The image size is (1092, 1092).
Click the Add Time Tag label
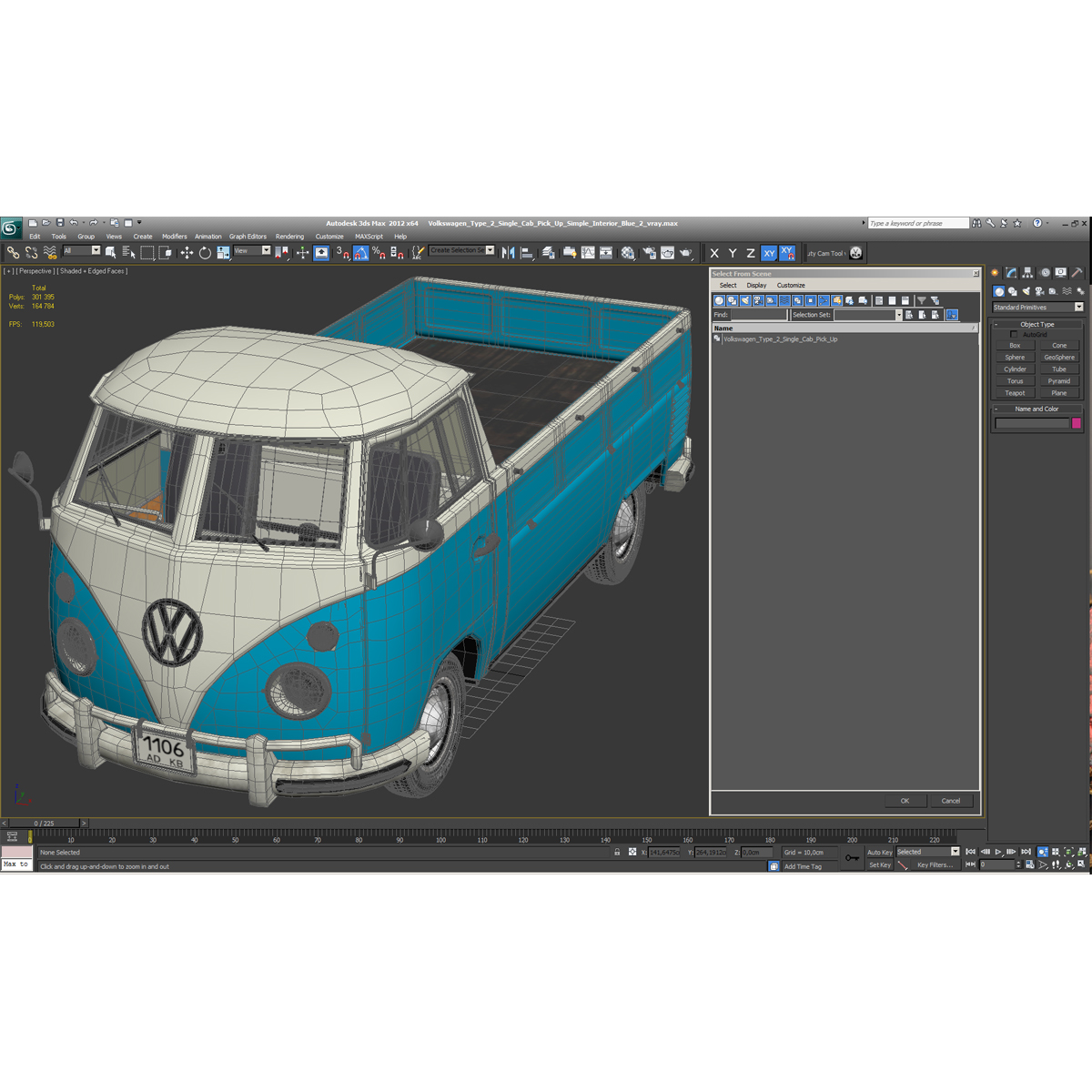(x=803, y=866)
